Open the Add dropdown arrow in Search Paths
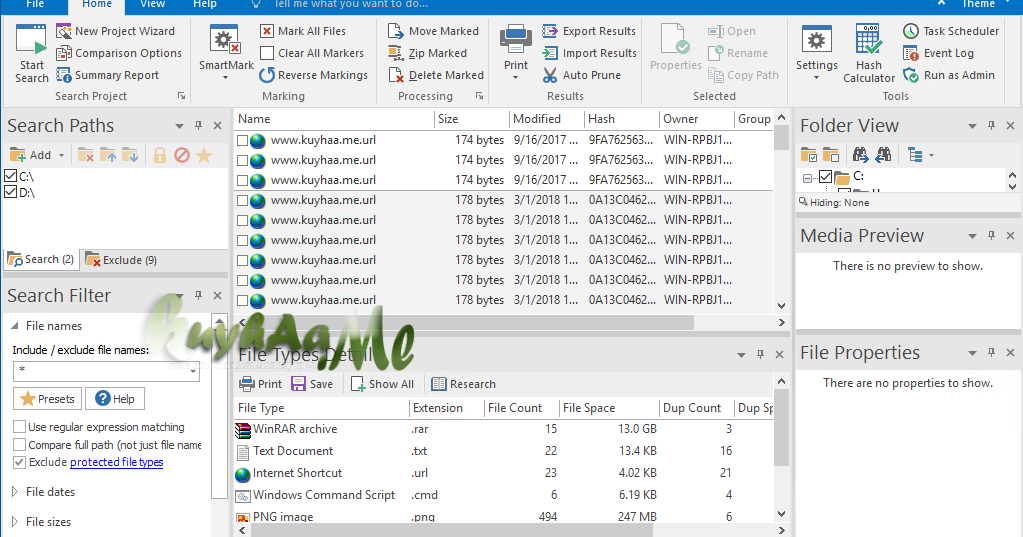This screenshot has width=1023, height=537. [61, 155]
